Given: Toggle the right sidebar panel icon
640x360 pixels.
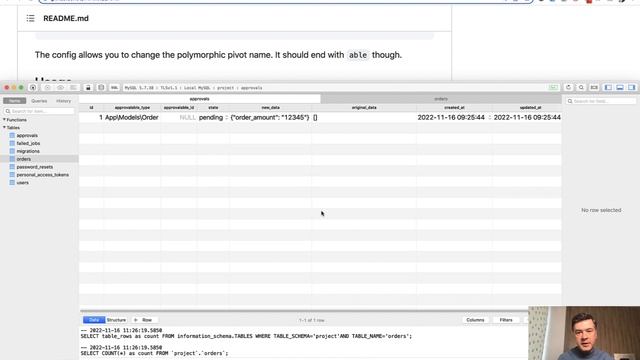Looking at the screenshot, I should click(x=631, y=88).
